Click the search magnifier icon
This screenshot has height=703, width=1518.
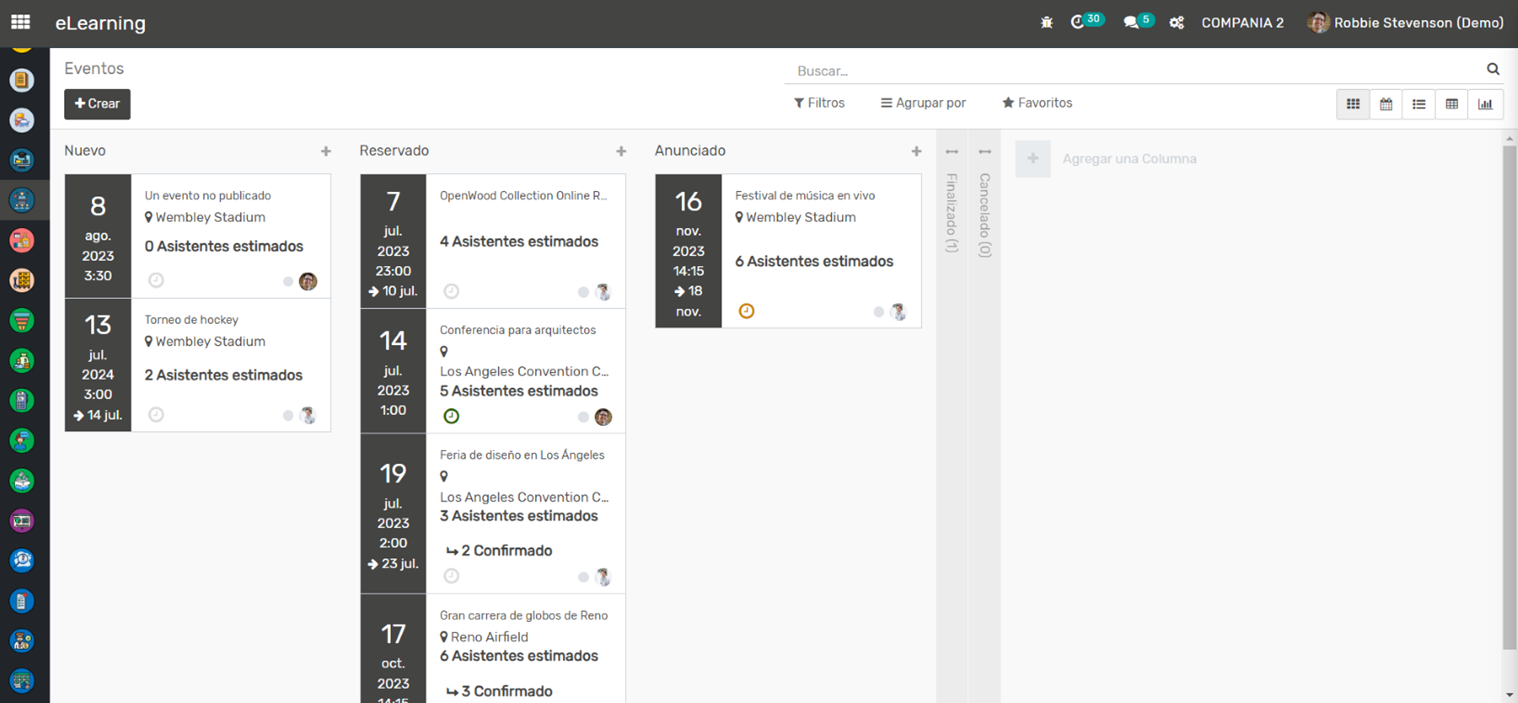point(1493,69)
